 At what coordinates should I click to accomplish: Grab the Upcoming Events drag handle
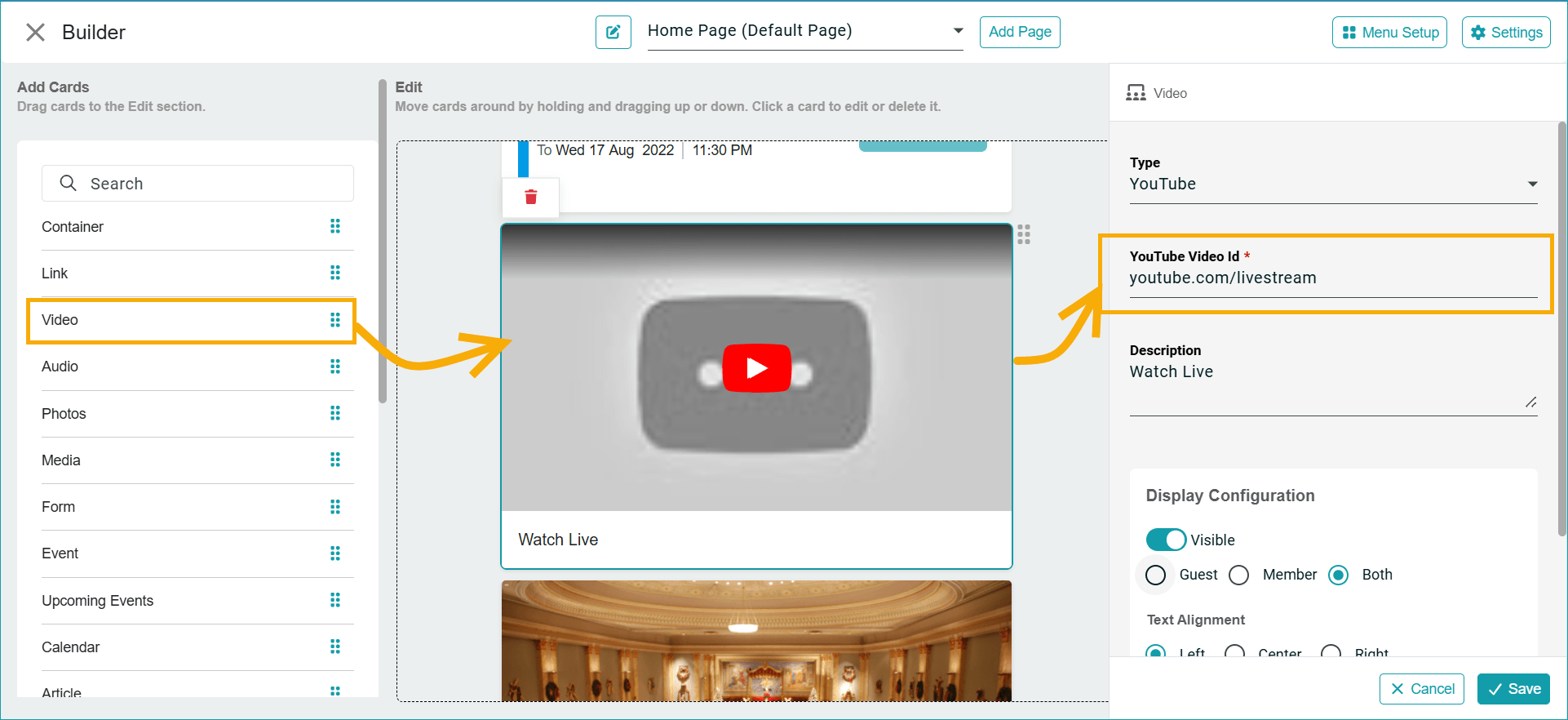(x=335, y=600)
